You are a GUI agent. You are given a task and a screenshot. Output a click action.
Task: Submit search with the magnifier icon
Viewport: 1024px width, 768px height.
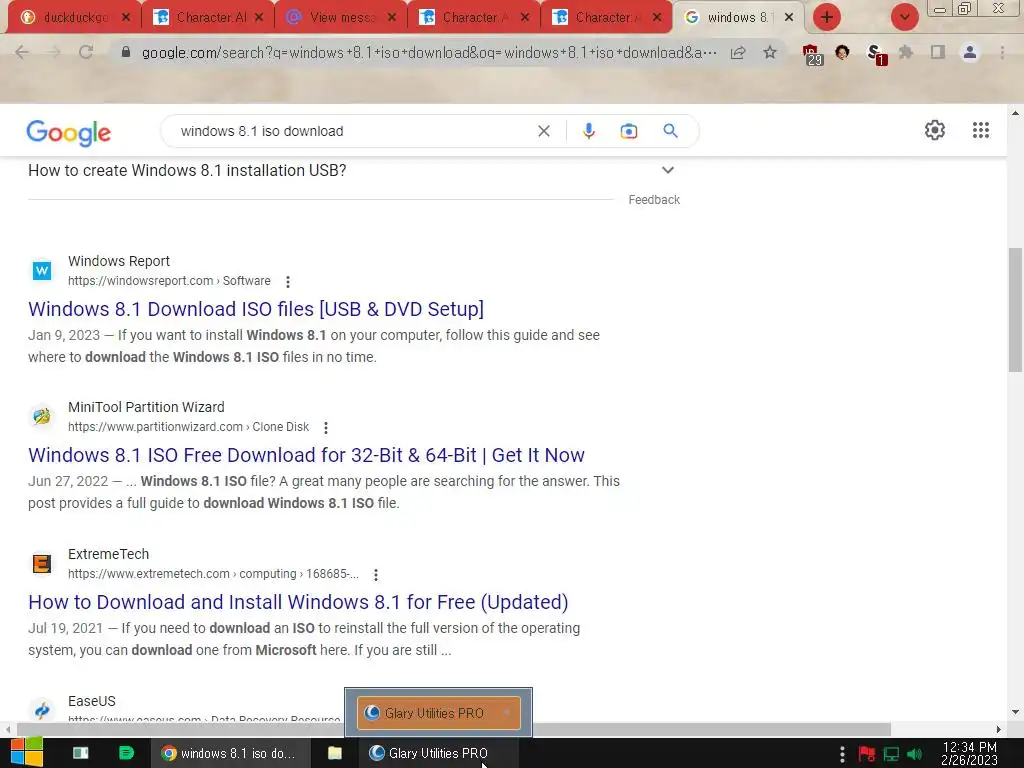coord(670,131)
